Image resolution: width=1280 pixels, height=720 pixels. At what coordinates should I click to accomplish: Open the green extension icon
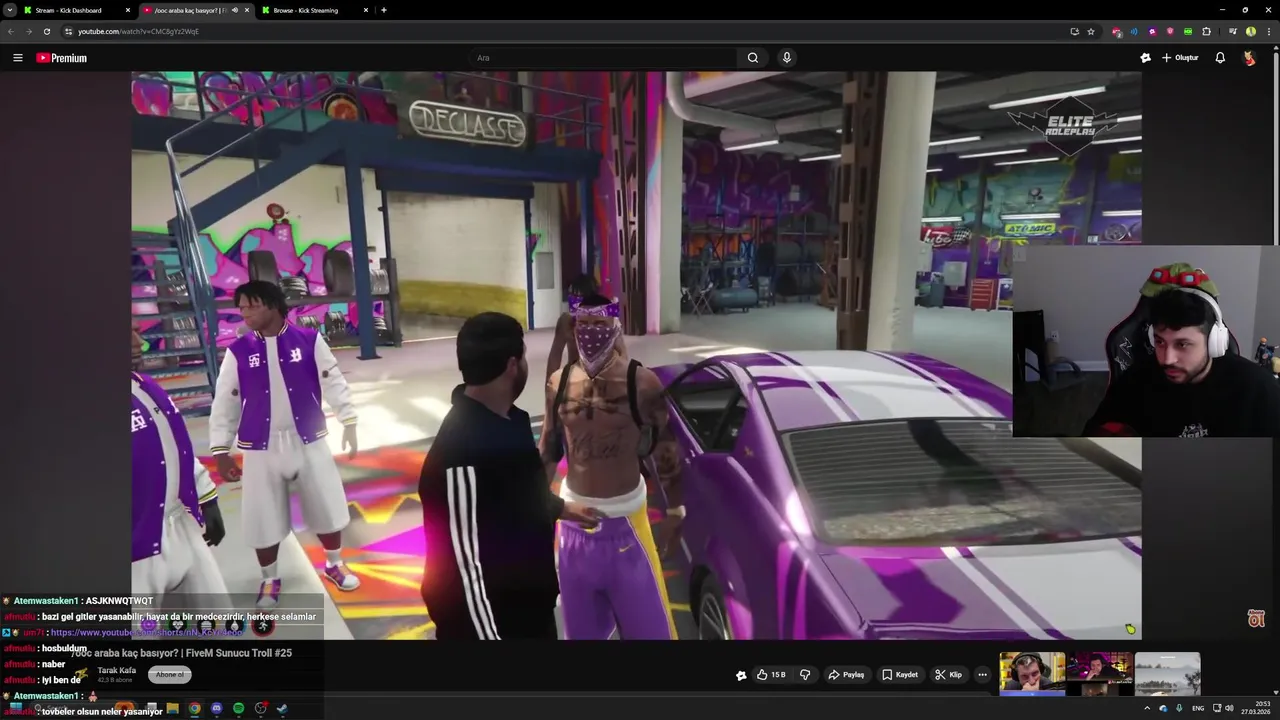click(1188, 32)
